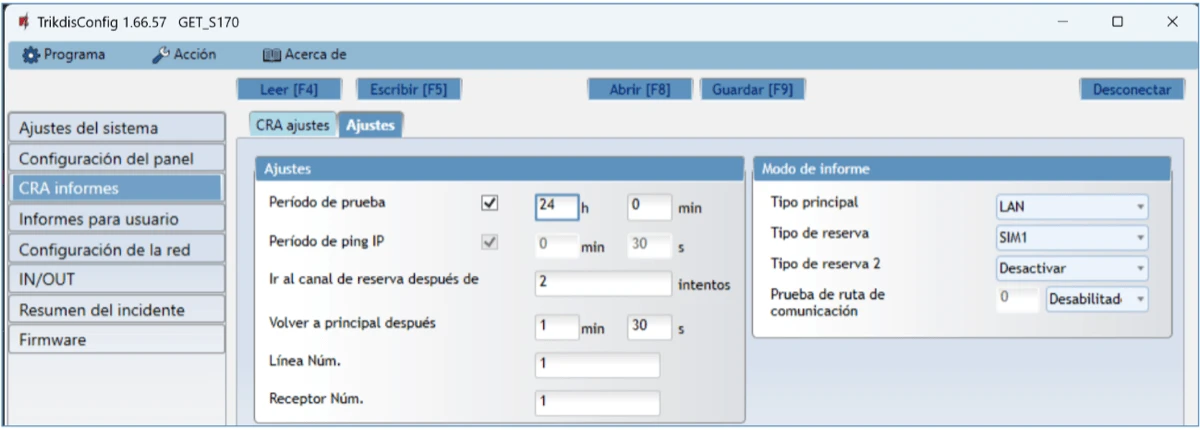The image size is (1200, 430).
Task: Open the Acción menu
Action: tap(184, 55)
